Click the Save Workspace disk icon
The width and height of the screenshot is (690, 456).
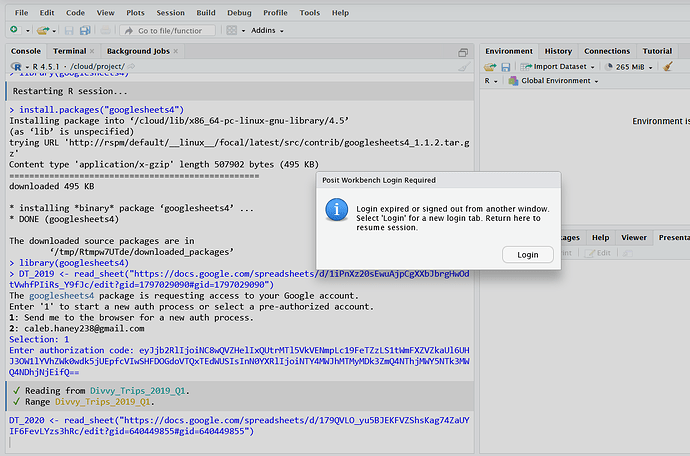(505, 66)
